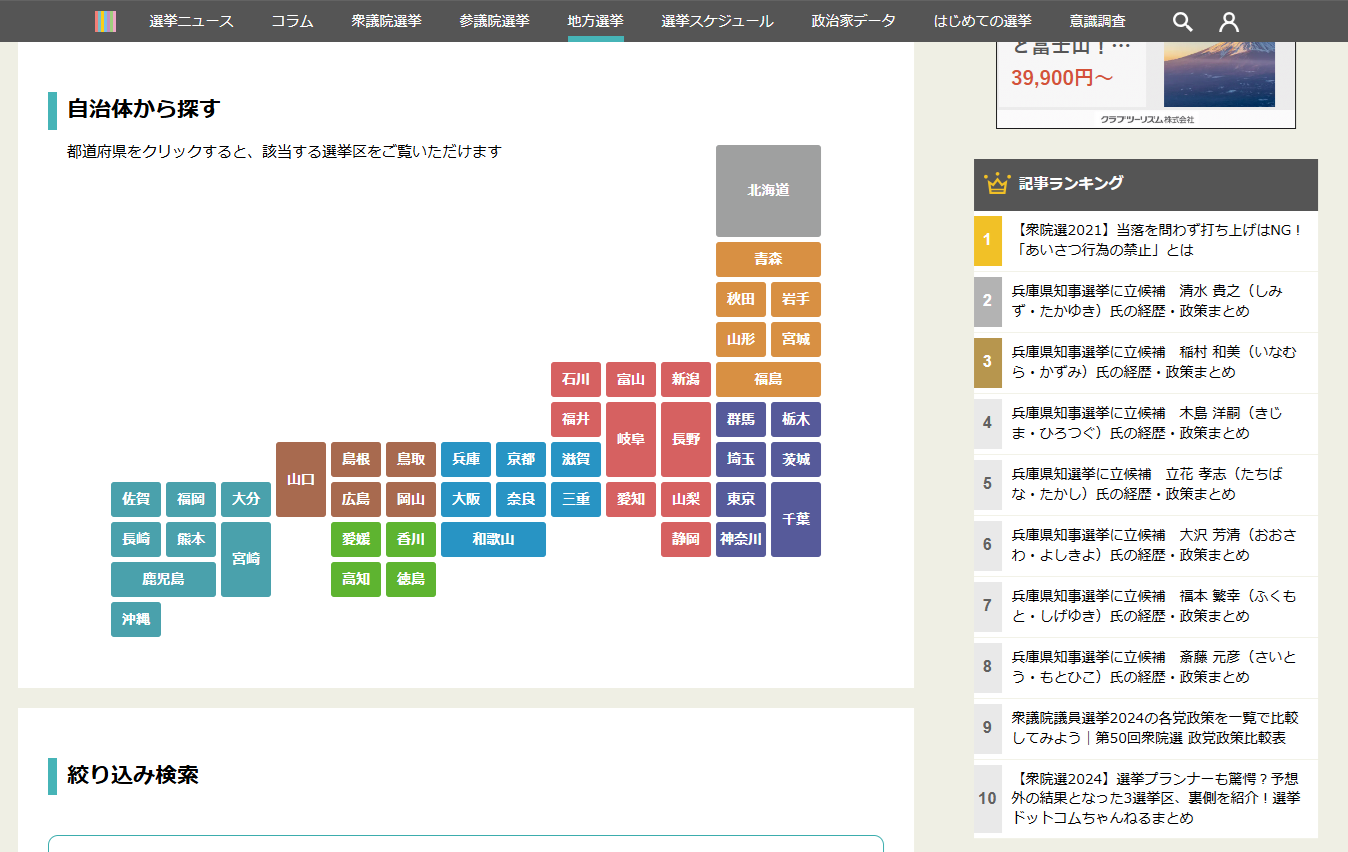The image size is (1348, 852).
Task: Select 北海道 on the prefecture map
Action: pyautogui.click(x=768, y=190)
